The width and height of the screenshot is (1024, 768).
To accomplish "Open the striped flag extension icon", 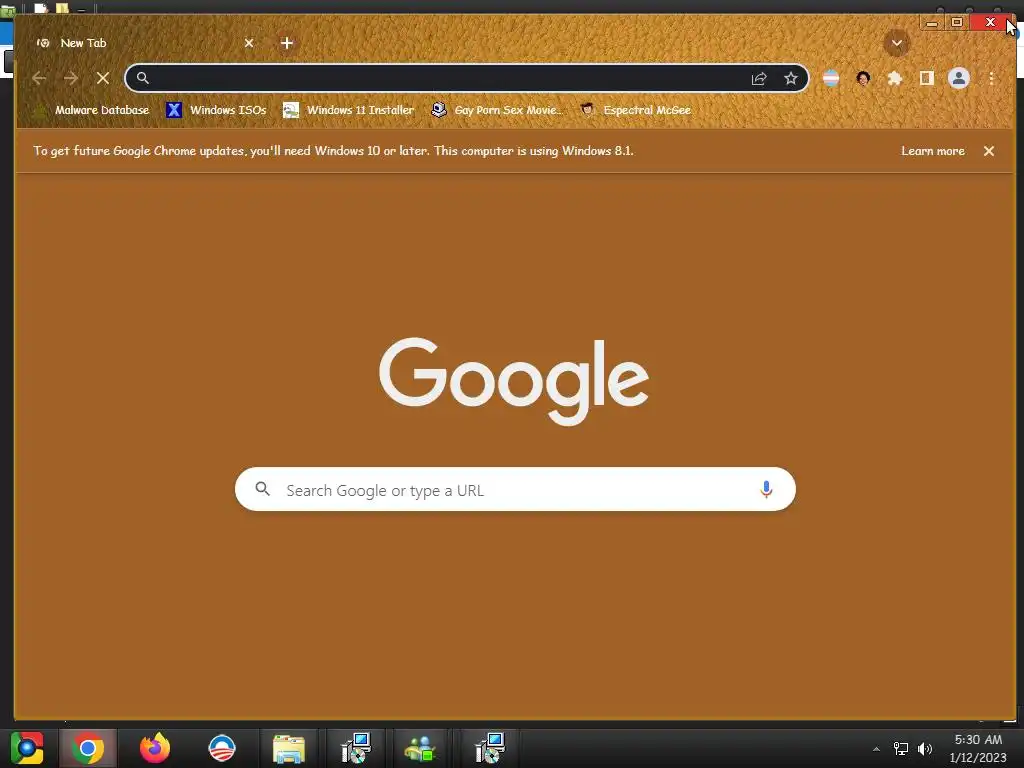I will (831, 78).
